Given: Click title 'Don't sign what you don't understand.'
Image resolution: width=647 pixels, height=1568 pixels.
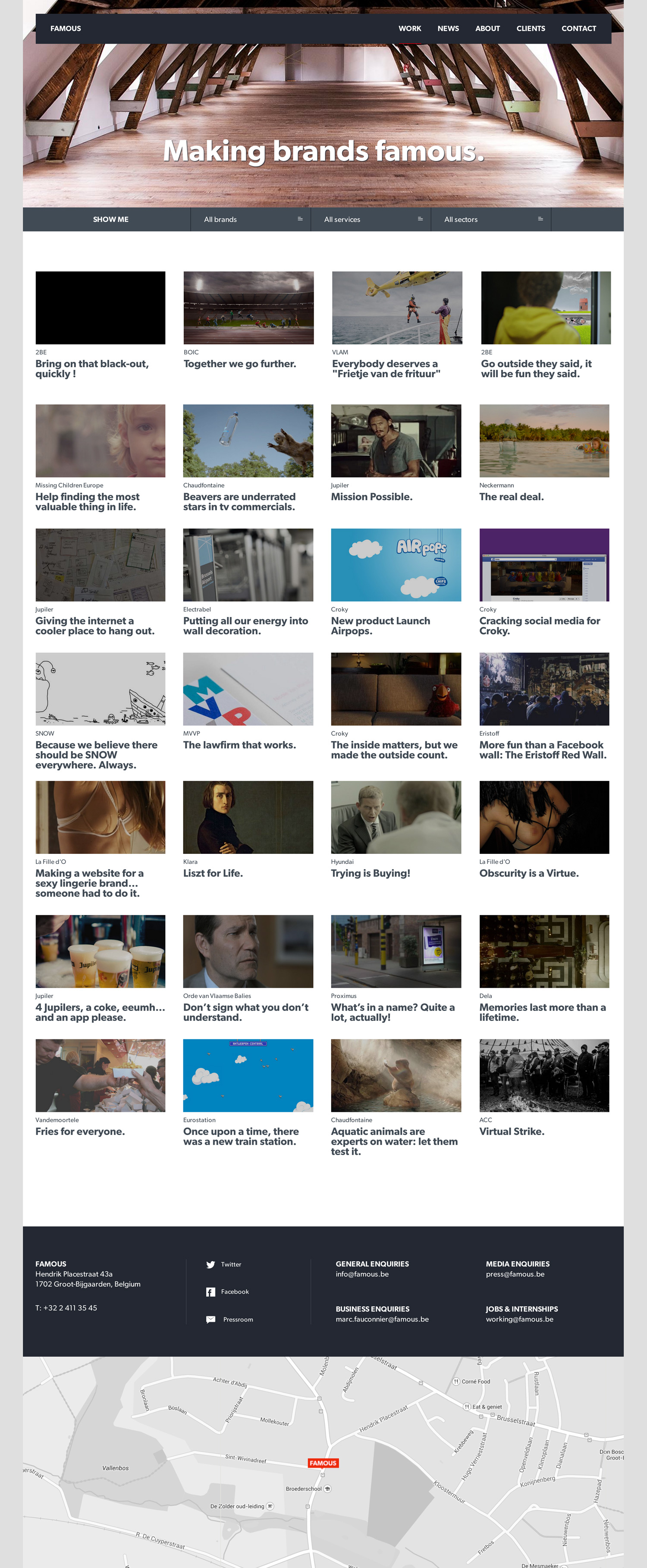Looking at the screenshot, I should coord(246,1012).
